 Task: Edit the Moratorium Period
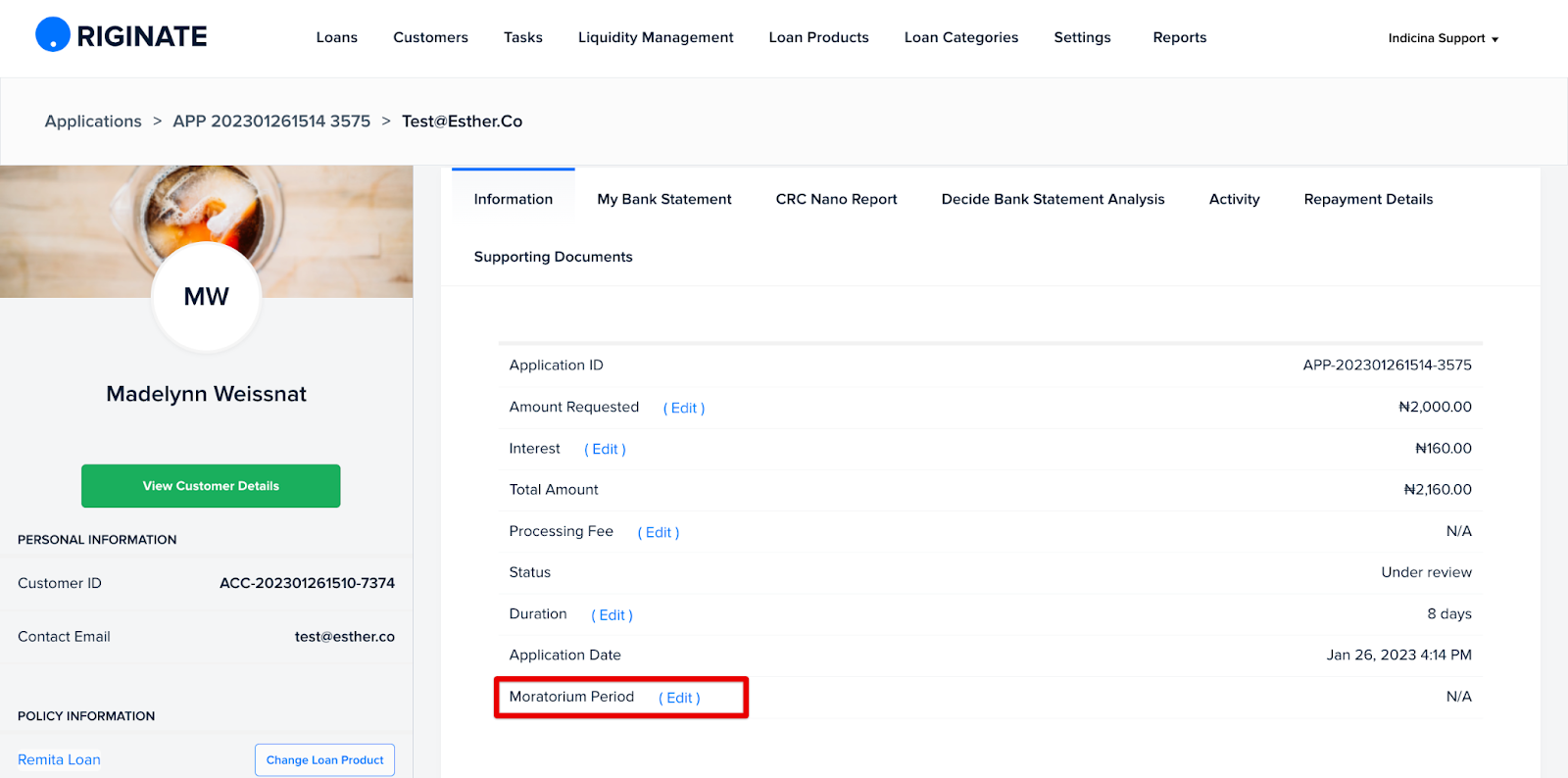pos(679,699)
